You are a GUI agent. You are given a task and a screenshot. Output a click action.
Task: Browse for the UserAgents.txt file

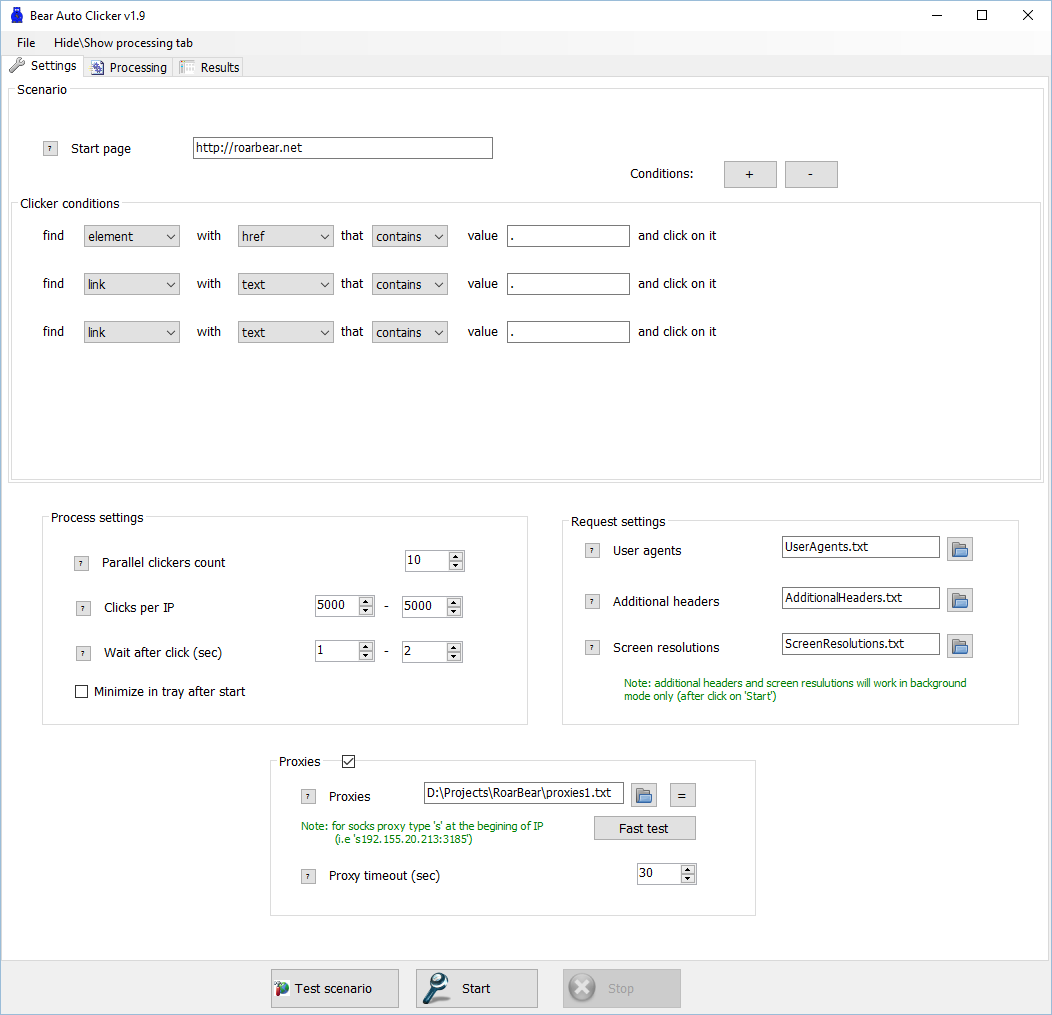(x=960, y=549)
